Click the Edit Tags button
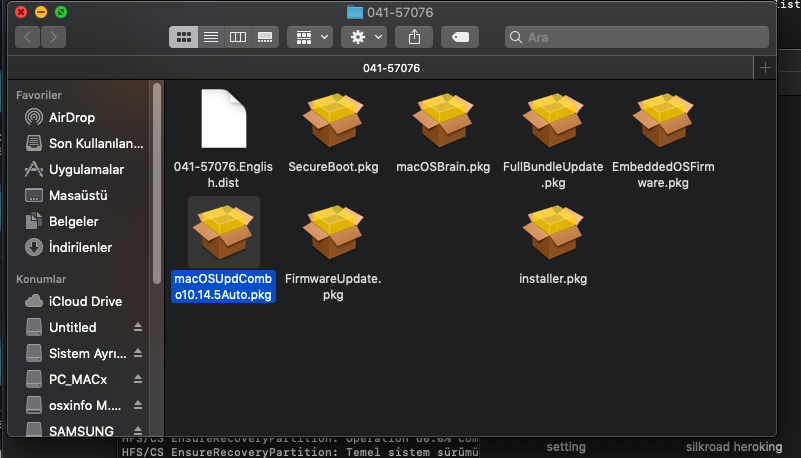 point(459,37)
